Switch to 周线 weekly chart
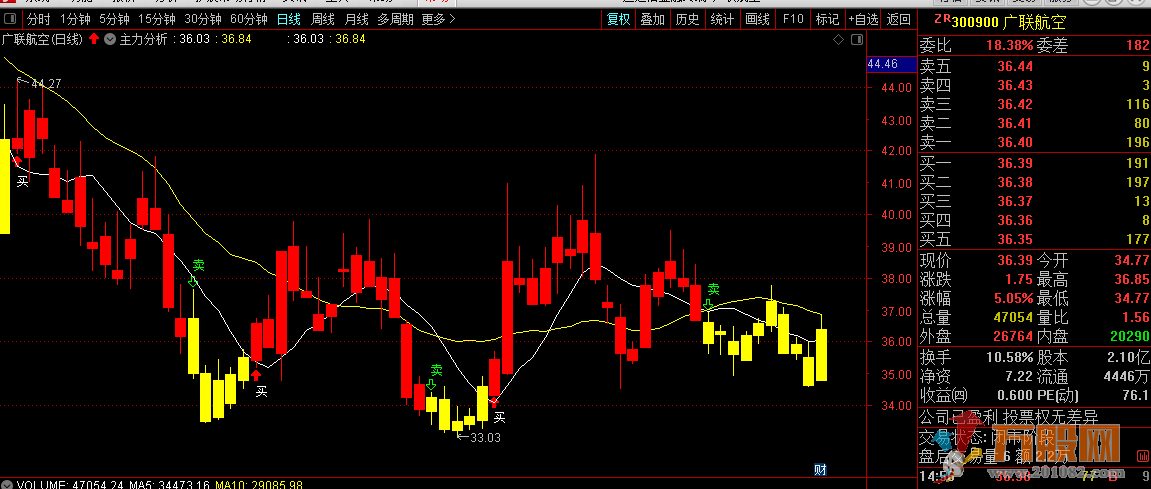 (323, 19)
